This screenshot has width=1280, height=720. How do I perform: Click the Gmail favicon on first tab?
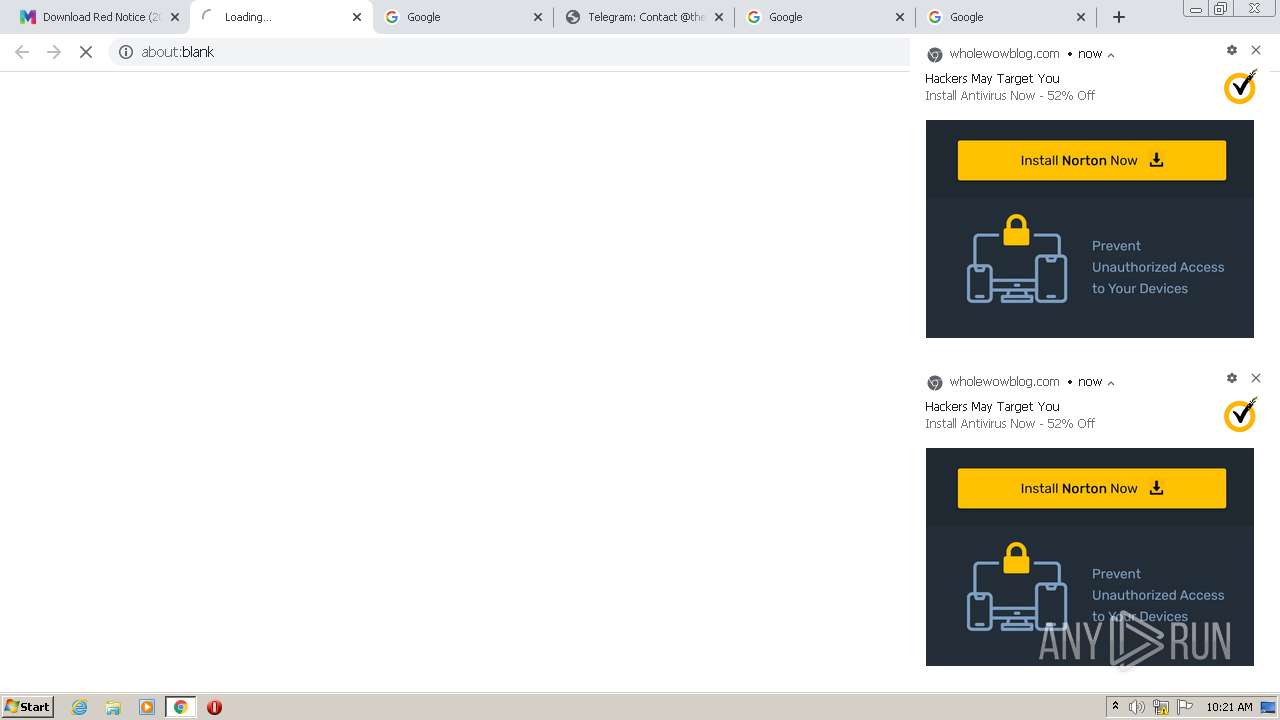pos(28,17)
